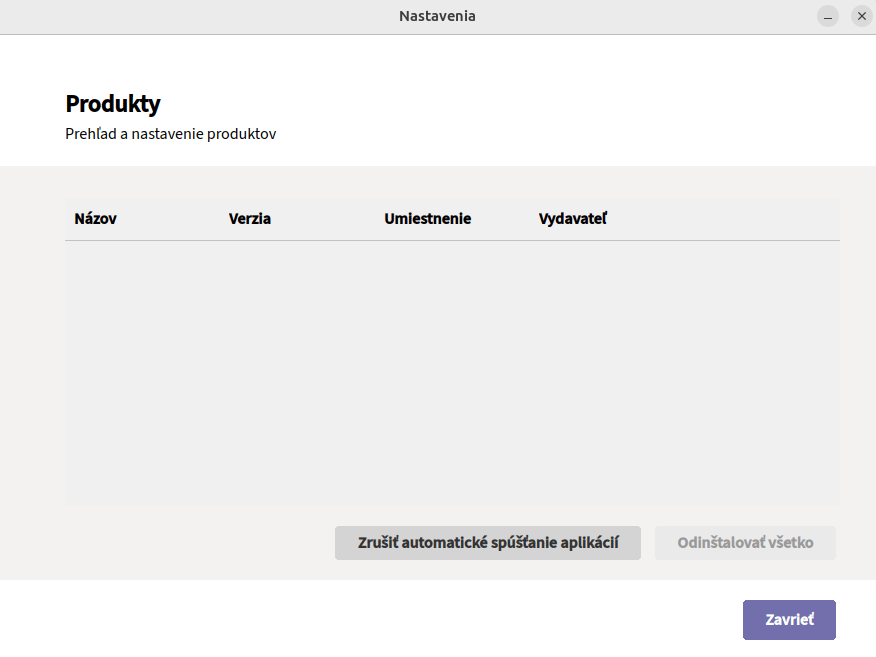Click the Produkty heading
The image size is (876, 657).
(x=112, y=103)
